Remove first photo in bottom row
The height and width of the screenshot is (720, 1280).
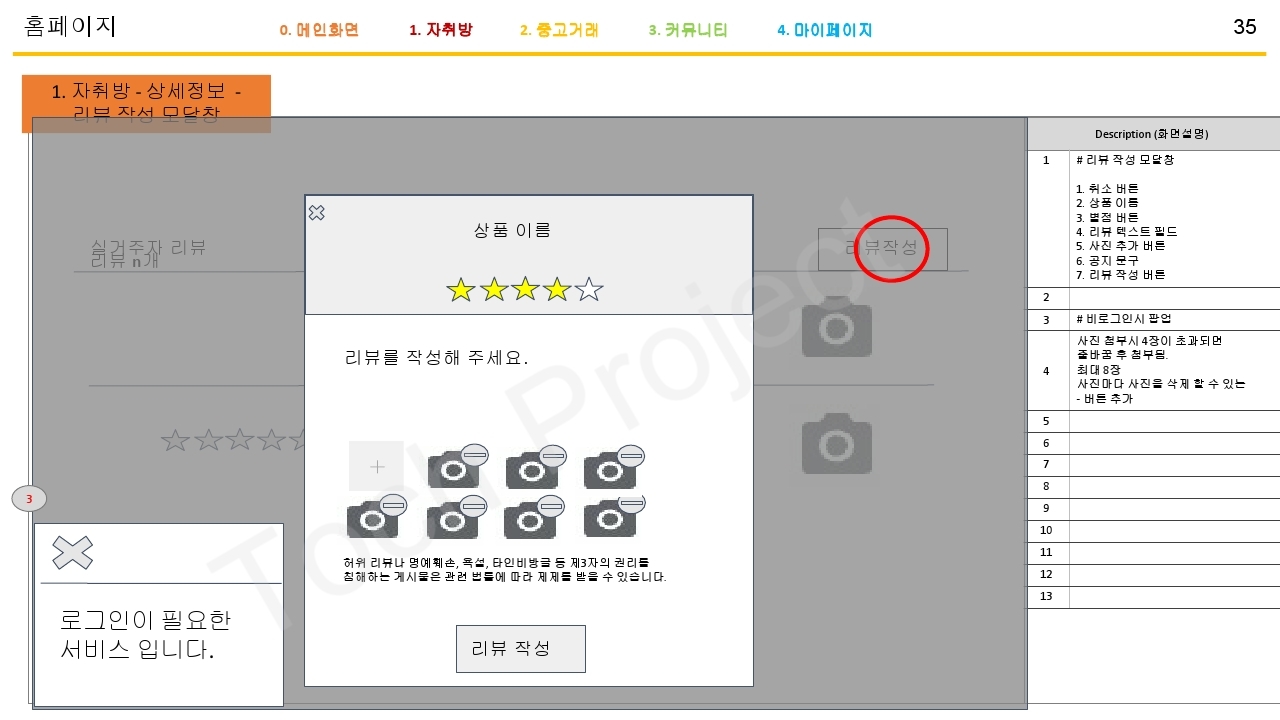pyautogui.click(x=393, y=505)
